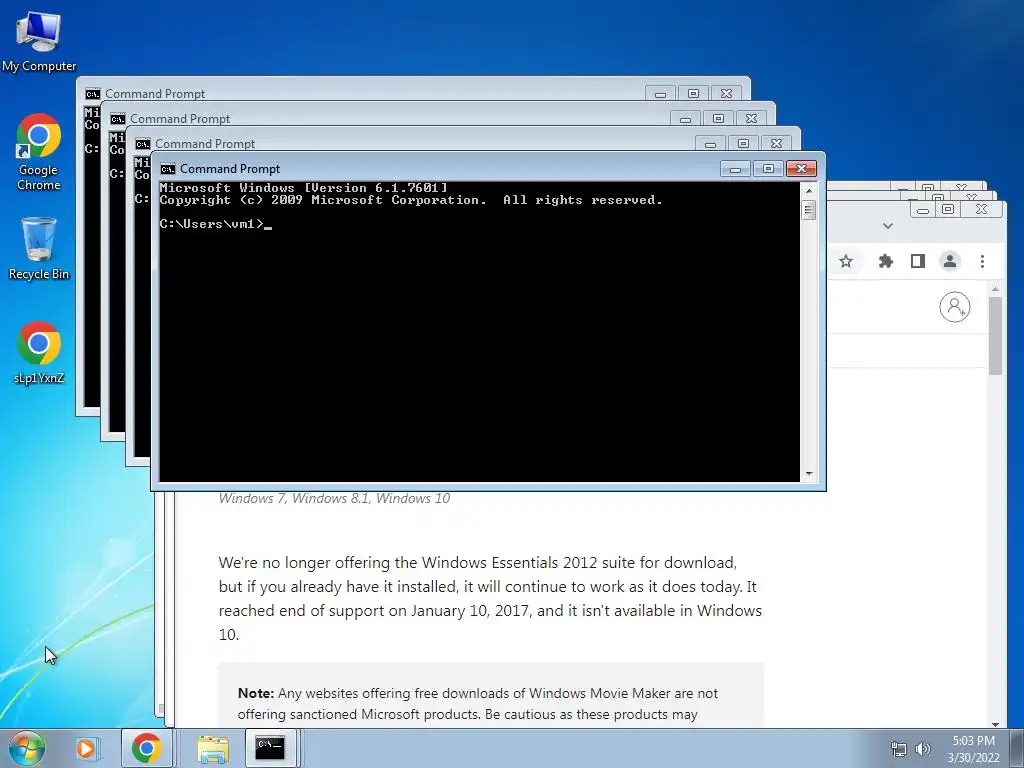Close the rearmost Command Prompt window
The image size is (1024, 768).
point(726,94)
